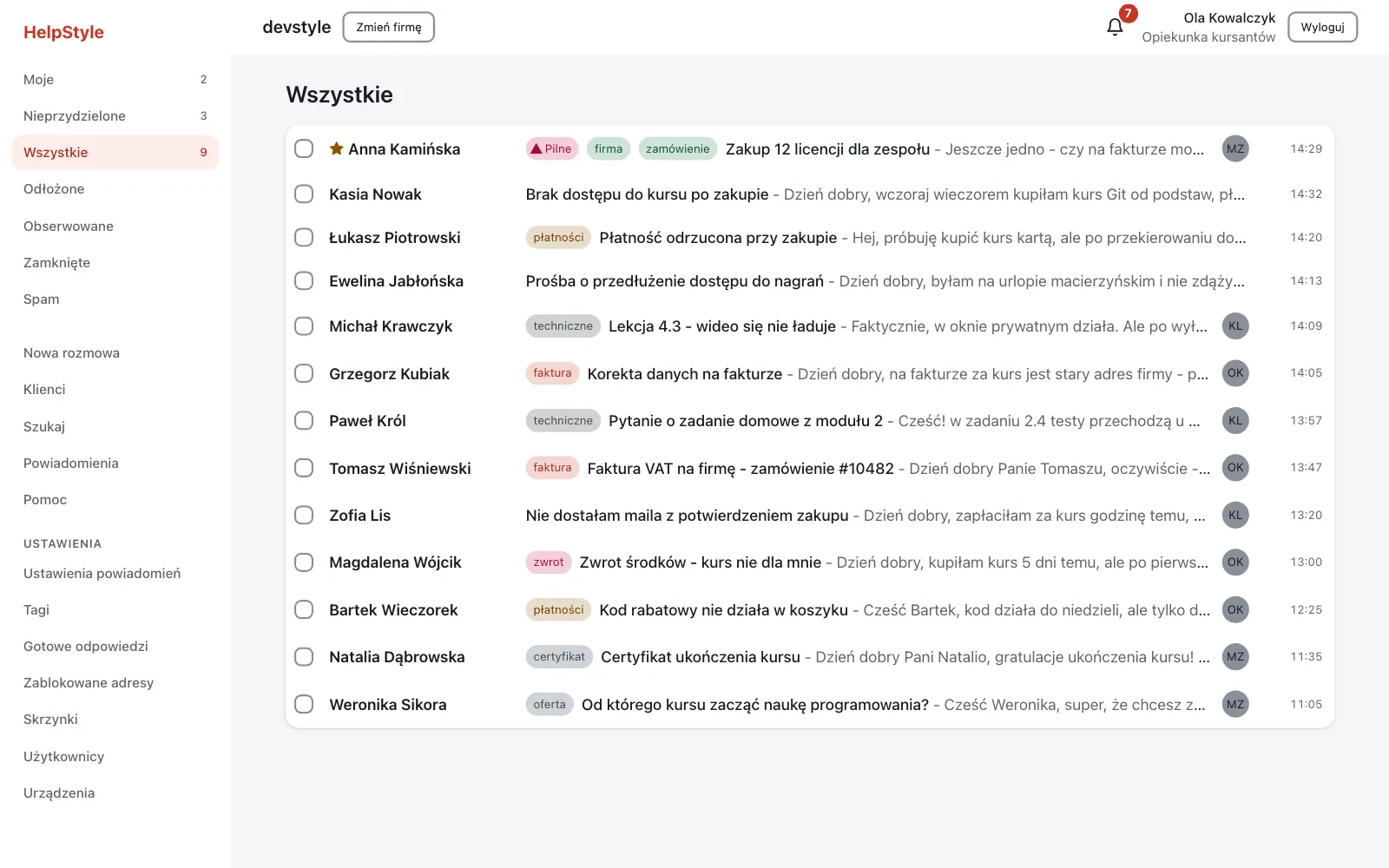Image resolution: width=1389 pixels, height=868 pixels.
Task: Click the OK avatar on the Grzegorz Kubiak row
Action: 1235,373
